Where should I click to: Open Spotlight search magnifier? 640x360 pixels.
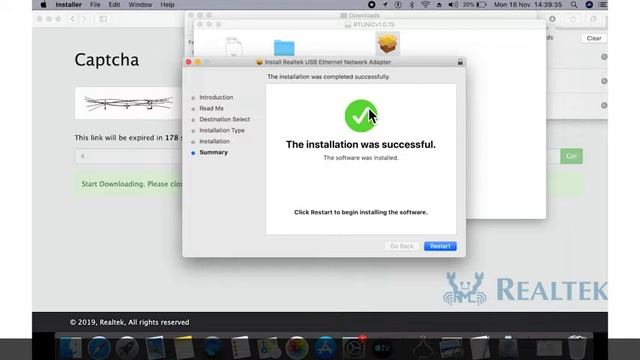(574, 5)
